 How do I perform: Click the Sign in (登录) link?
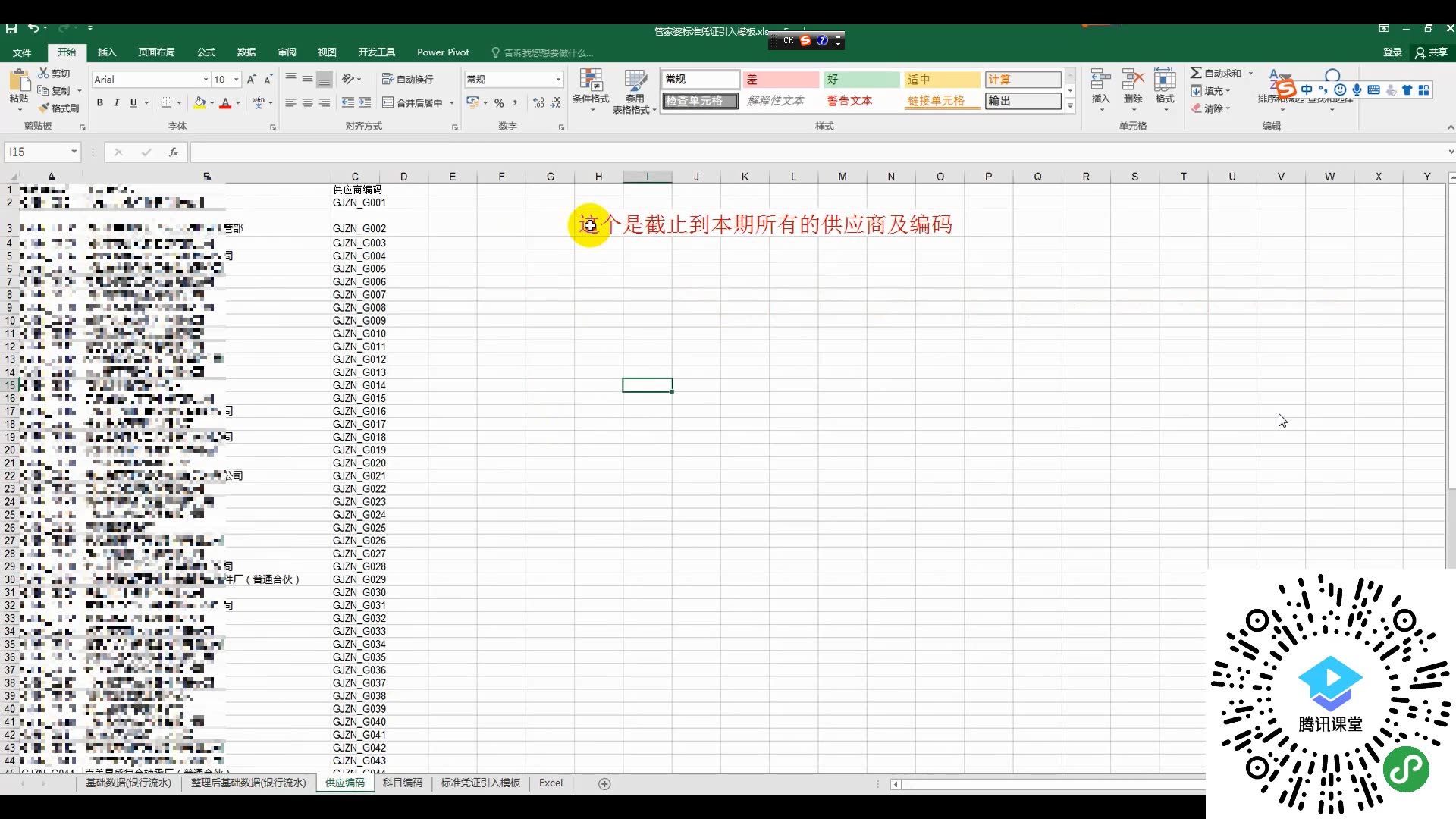1392,52
